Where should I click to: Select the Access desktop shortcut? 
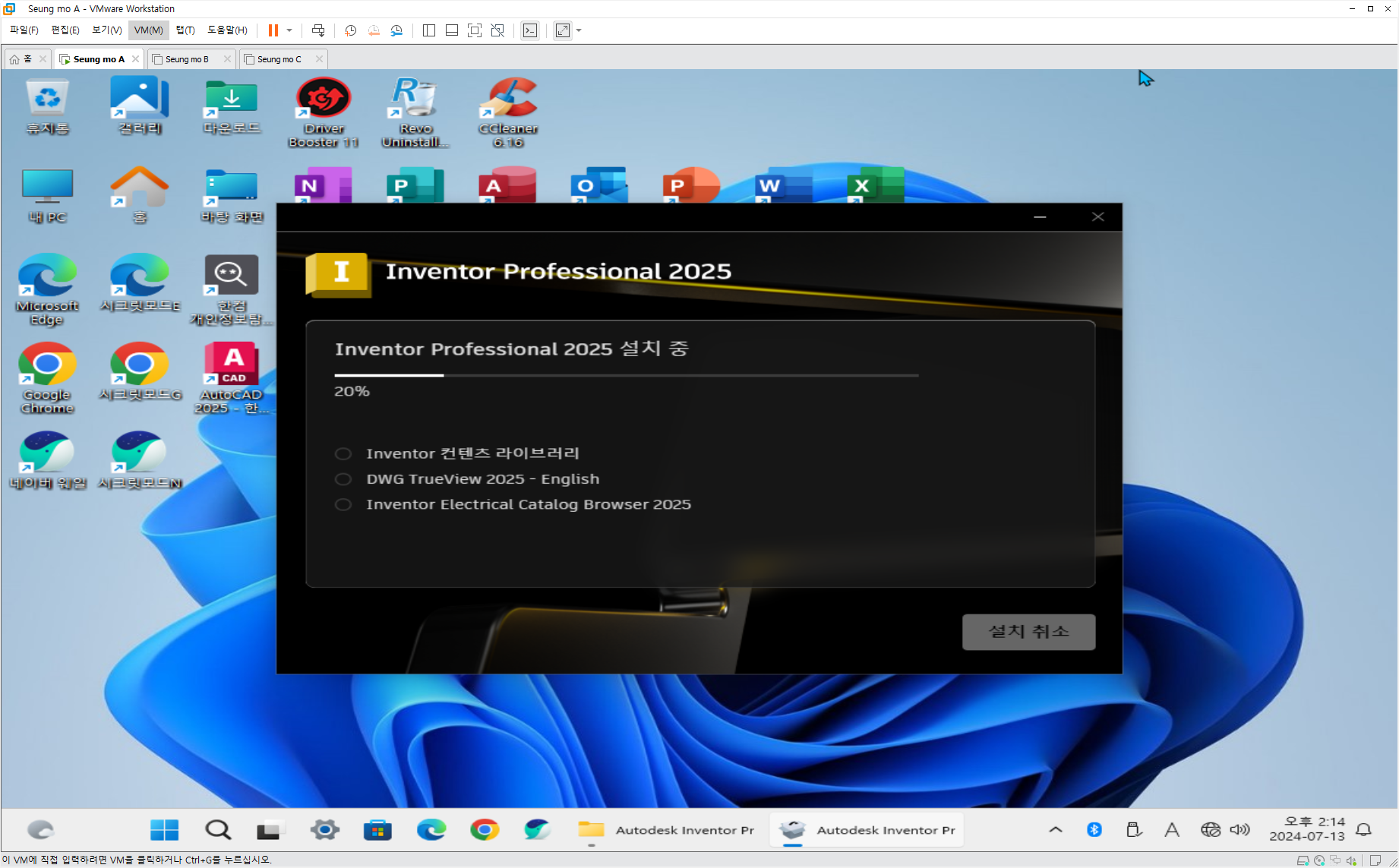(x=507, y=185)
